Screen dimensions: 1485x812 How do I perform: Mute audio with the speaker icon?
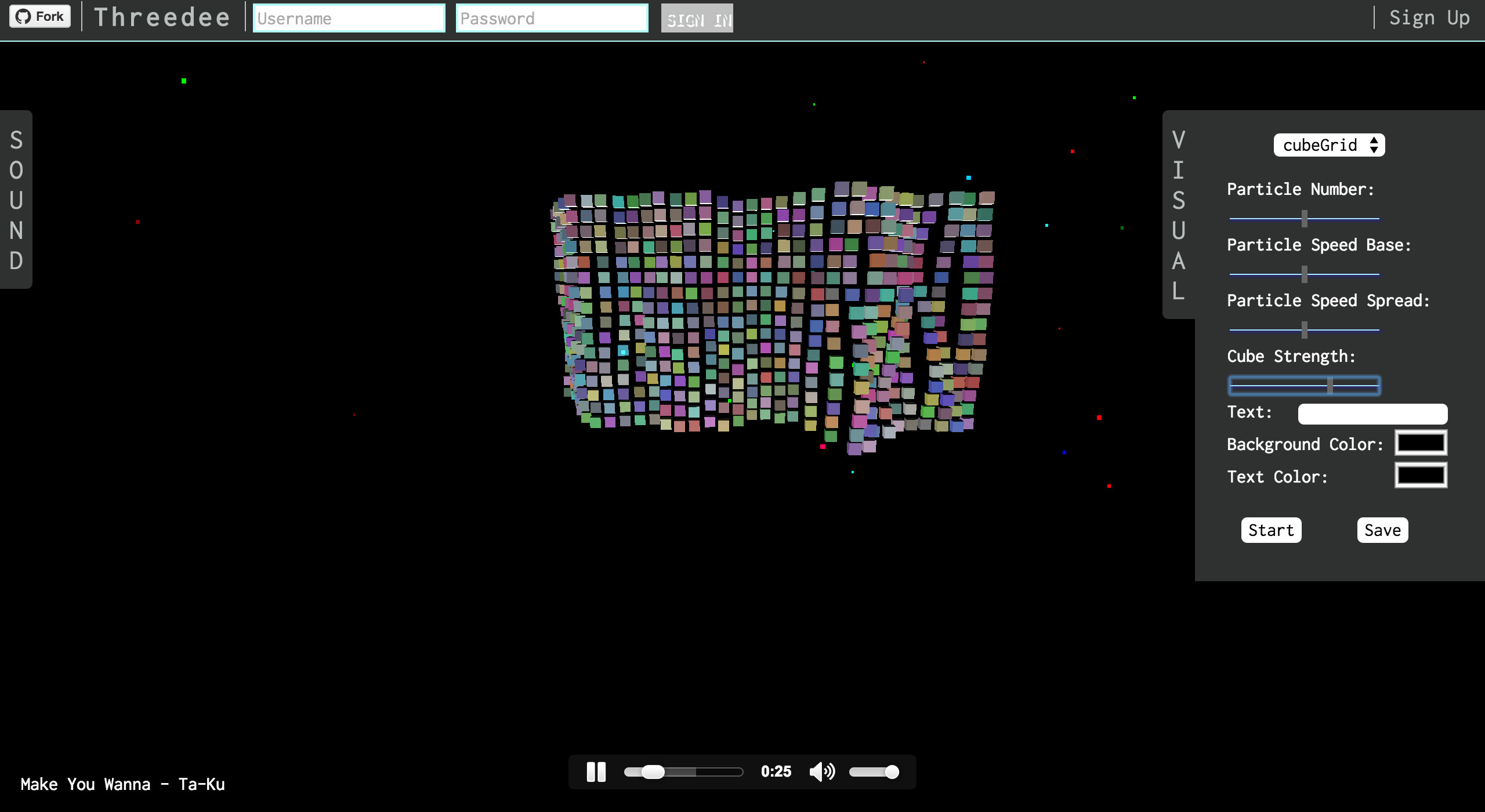[x=823, y=772]
